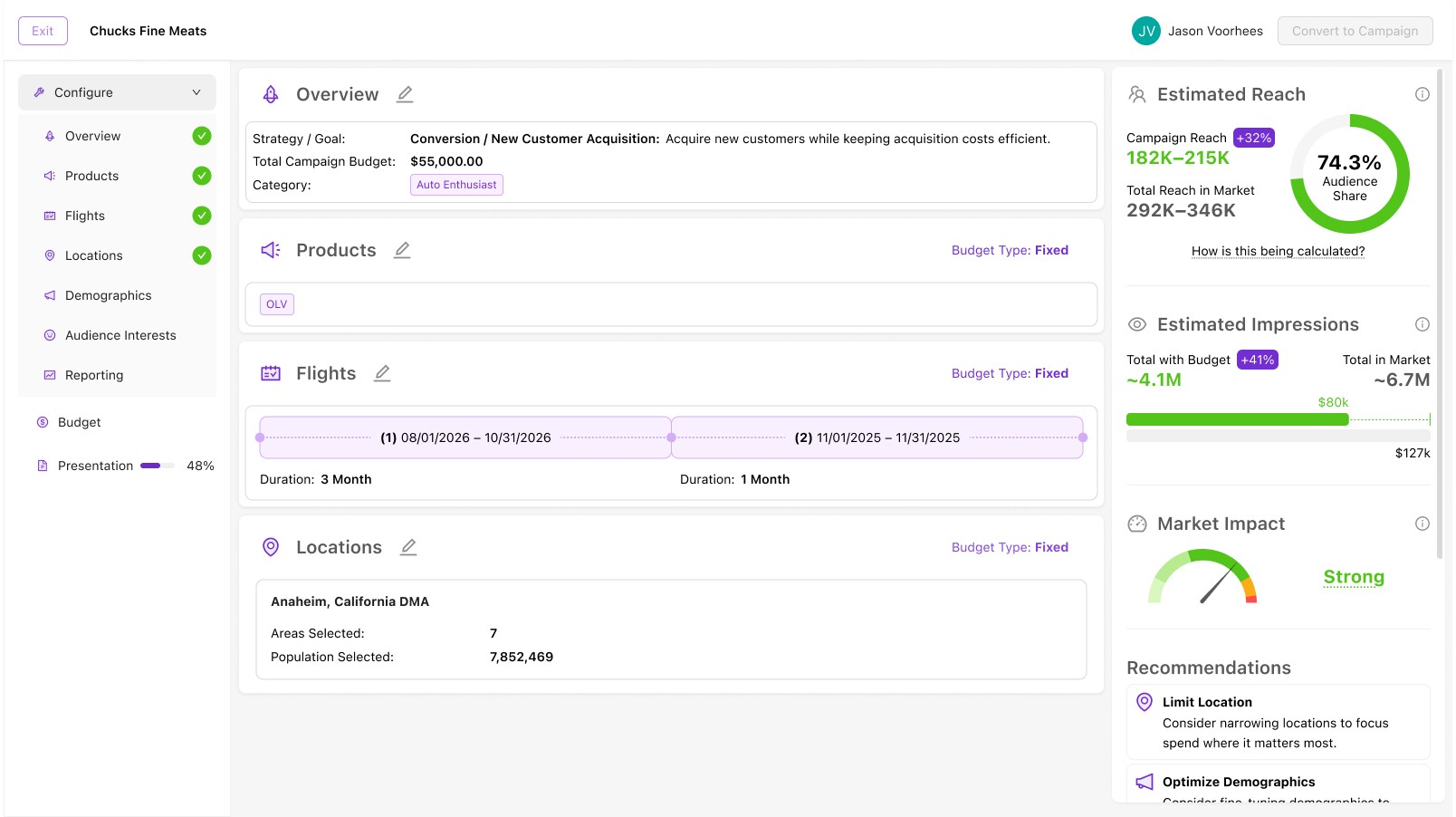Screen dimensions: 1456x817
Task: Edit the Overview section via pencil icon
Action: coord(405,94)
